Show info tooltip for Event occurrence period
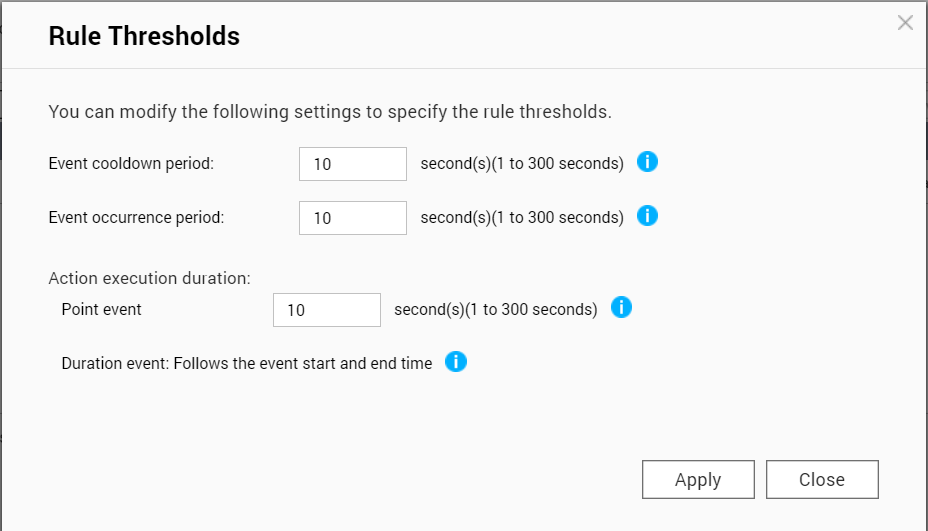The image size is (928, 531). pos(647,215)
